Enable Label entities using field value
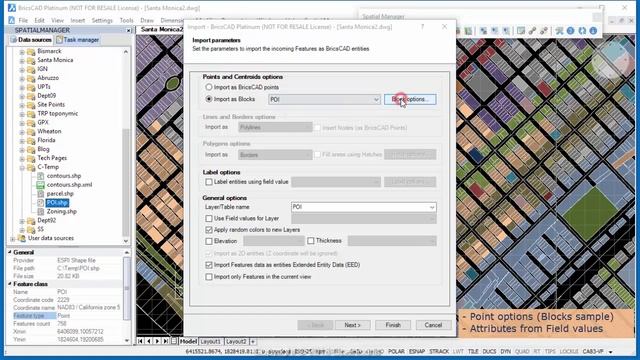The height and width of the screenshot is (360, 640). click(x=209, y=182)
